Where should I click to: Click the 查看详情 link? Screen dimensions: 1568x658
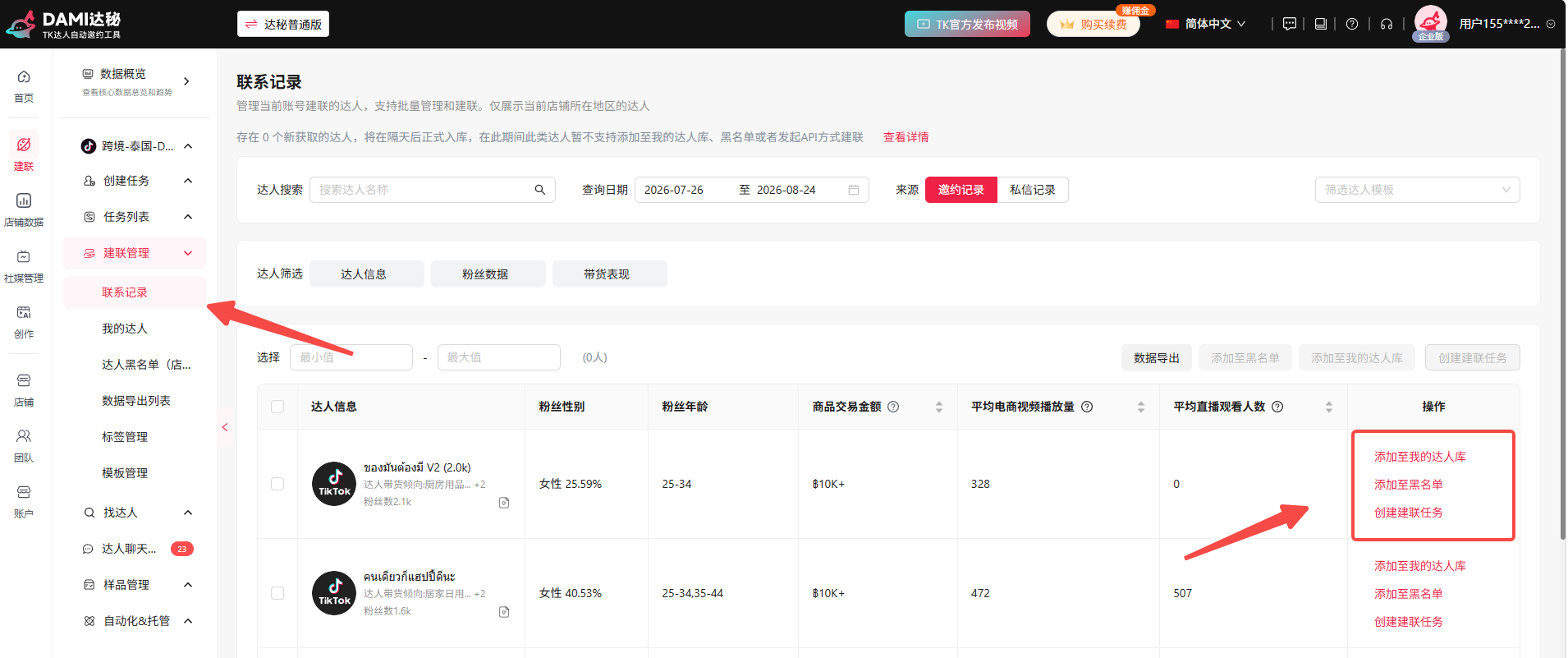(905, 137)
